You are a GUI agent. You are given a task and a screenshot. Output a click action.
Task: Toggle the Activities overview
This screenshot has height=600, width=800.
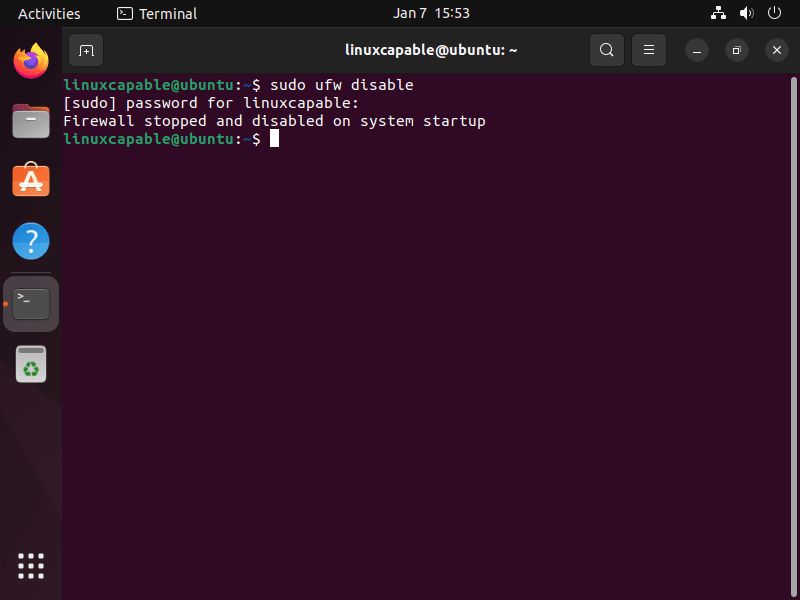(x=48, y=13)
